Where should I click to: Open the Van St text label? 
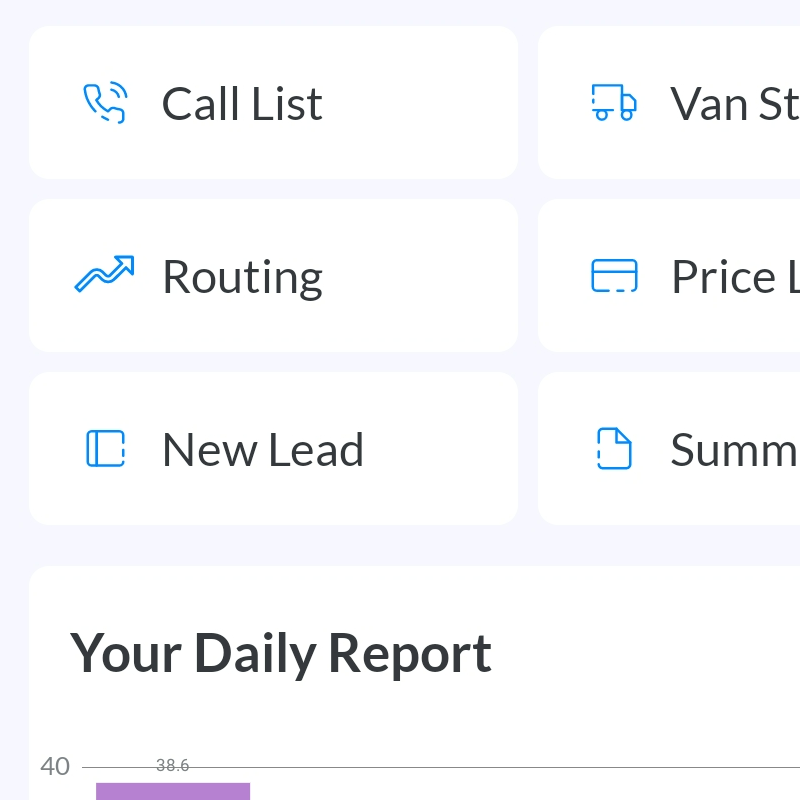735,104
